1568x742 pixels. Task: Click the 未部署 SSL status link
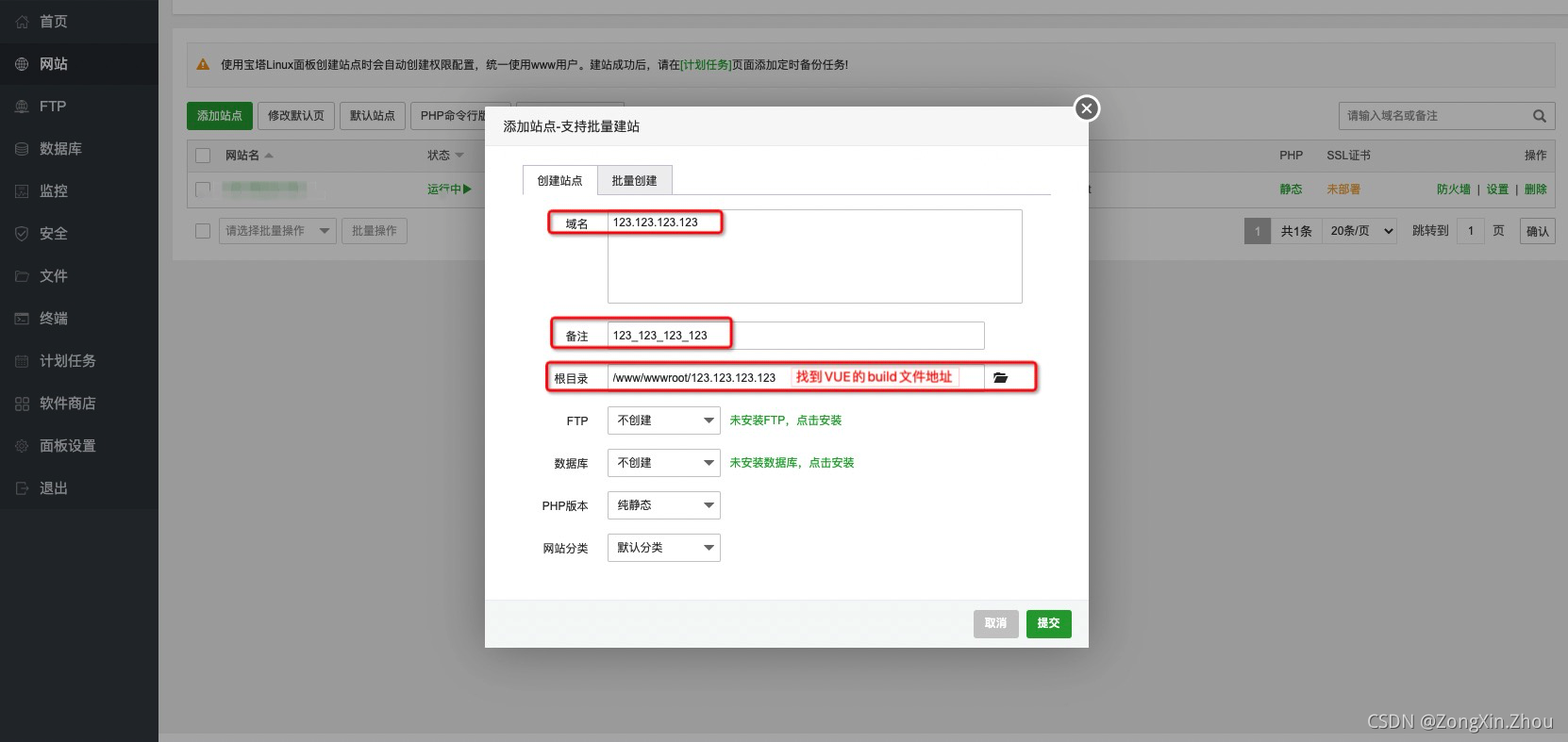pyautogui.click(x=1343, y=190)
